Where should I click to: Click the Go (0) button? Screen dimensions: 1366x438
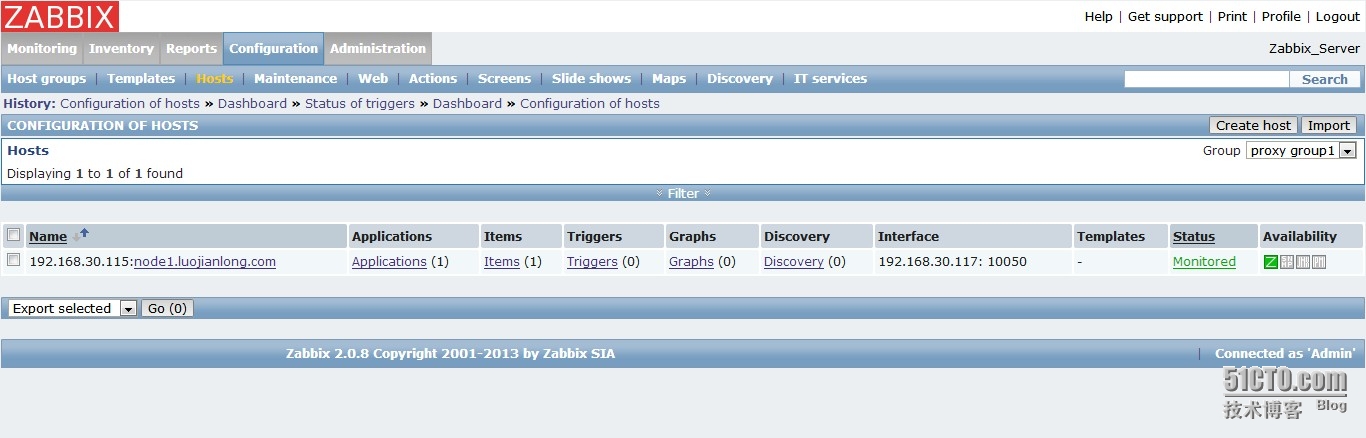168,308
